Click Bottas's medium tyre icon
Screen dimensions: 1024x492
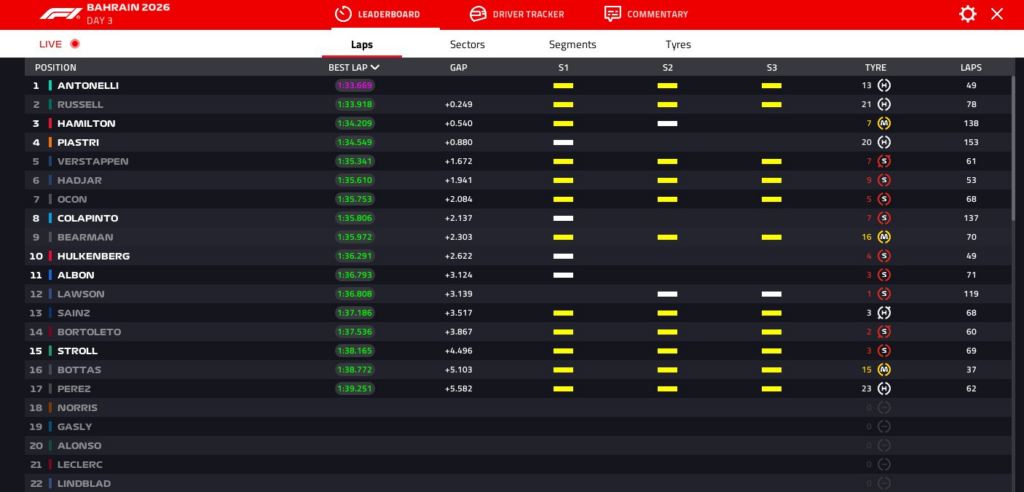[884, 370]
